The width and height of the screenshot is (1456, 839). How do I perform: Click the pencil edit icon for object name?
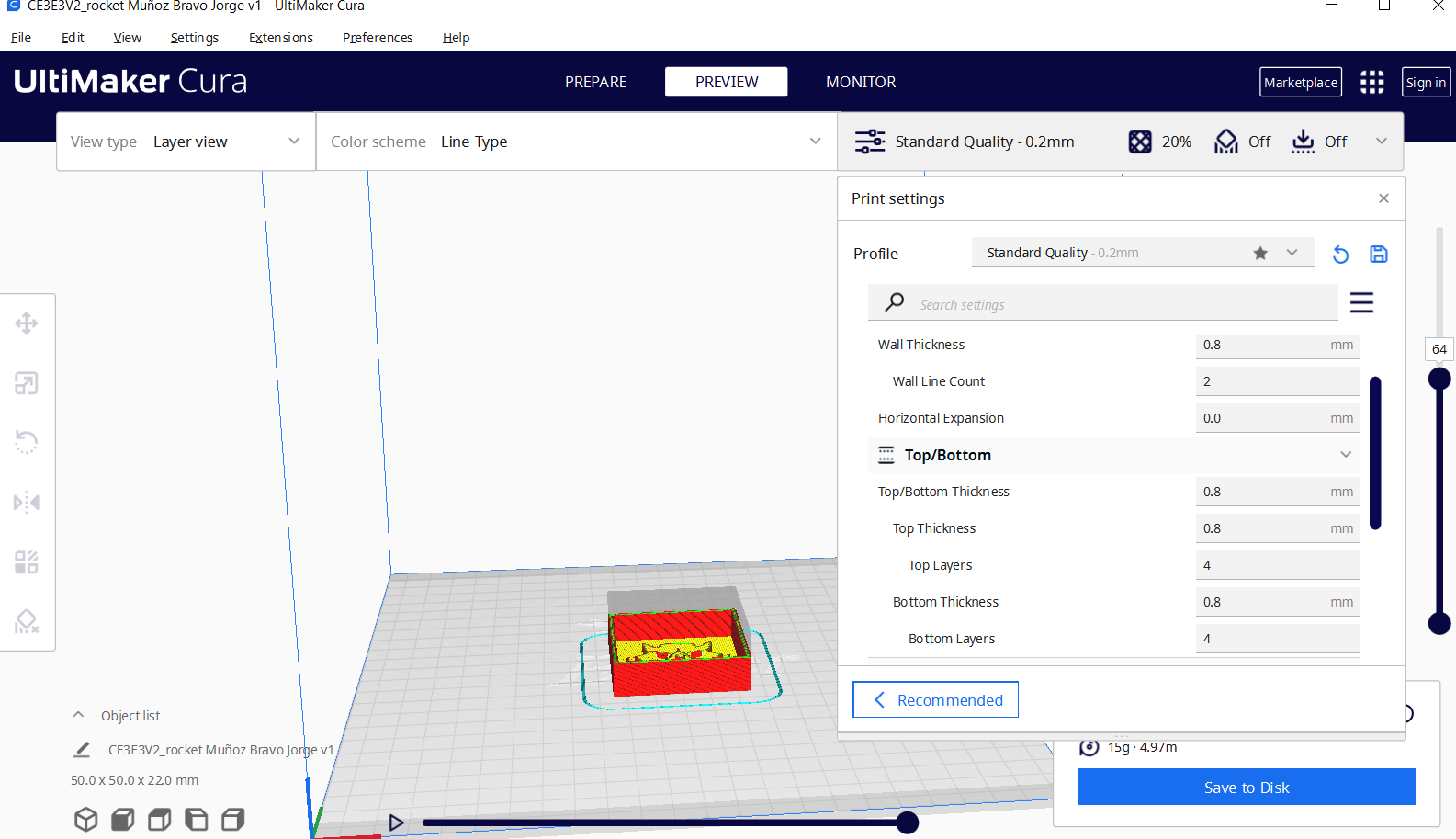(x=82, y=750)
